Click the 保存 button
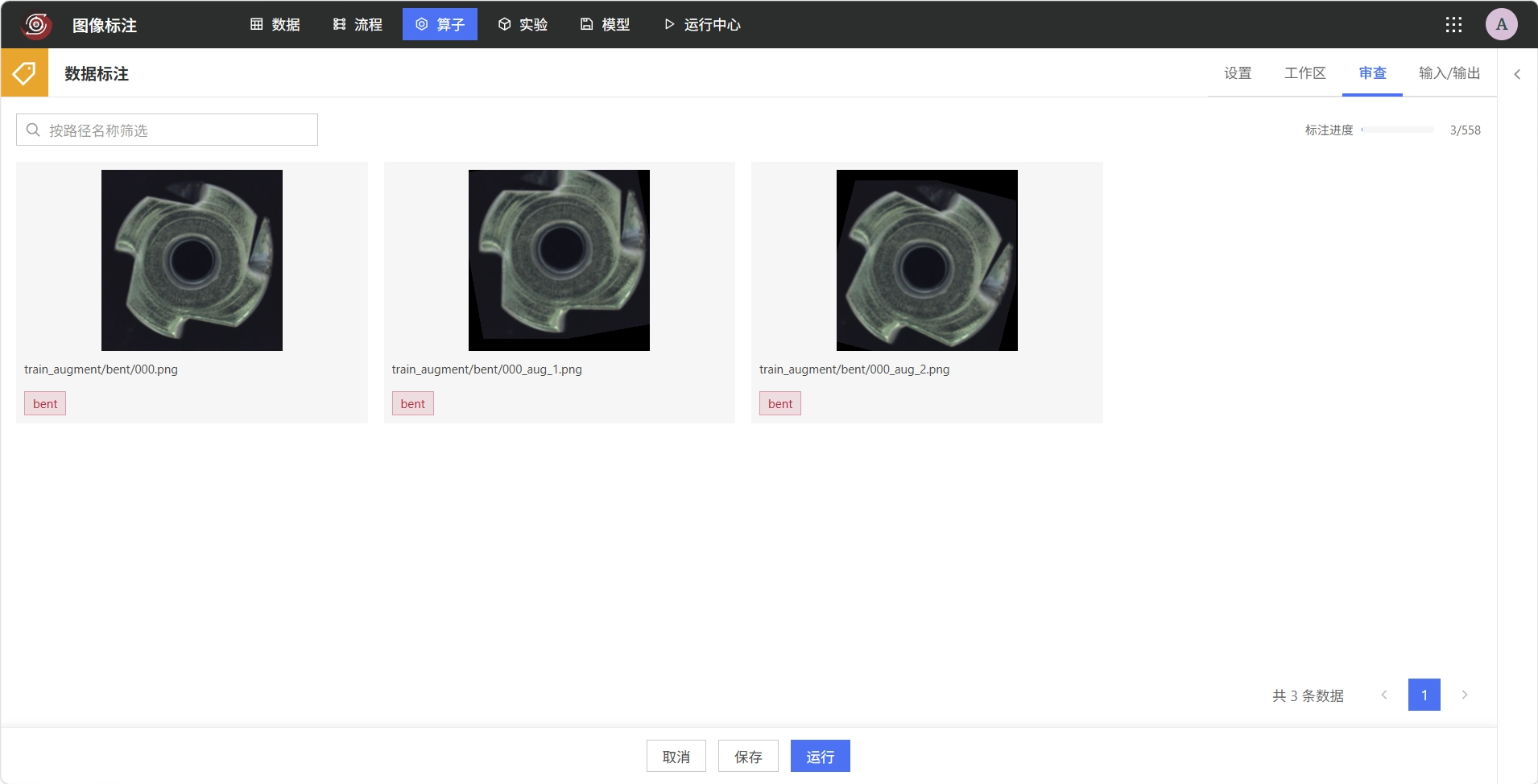1538x784 pixels. 748,756
